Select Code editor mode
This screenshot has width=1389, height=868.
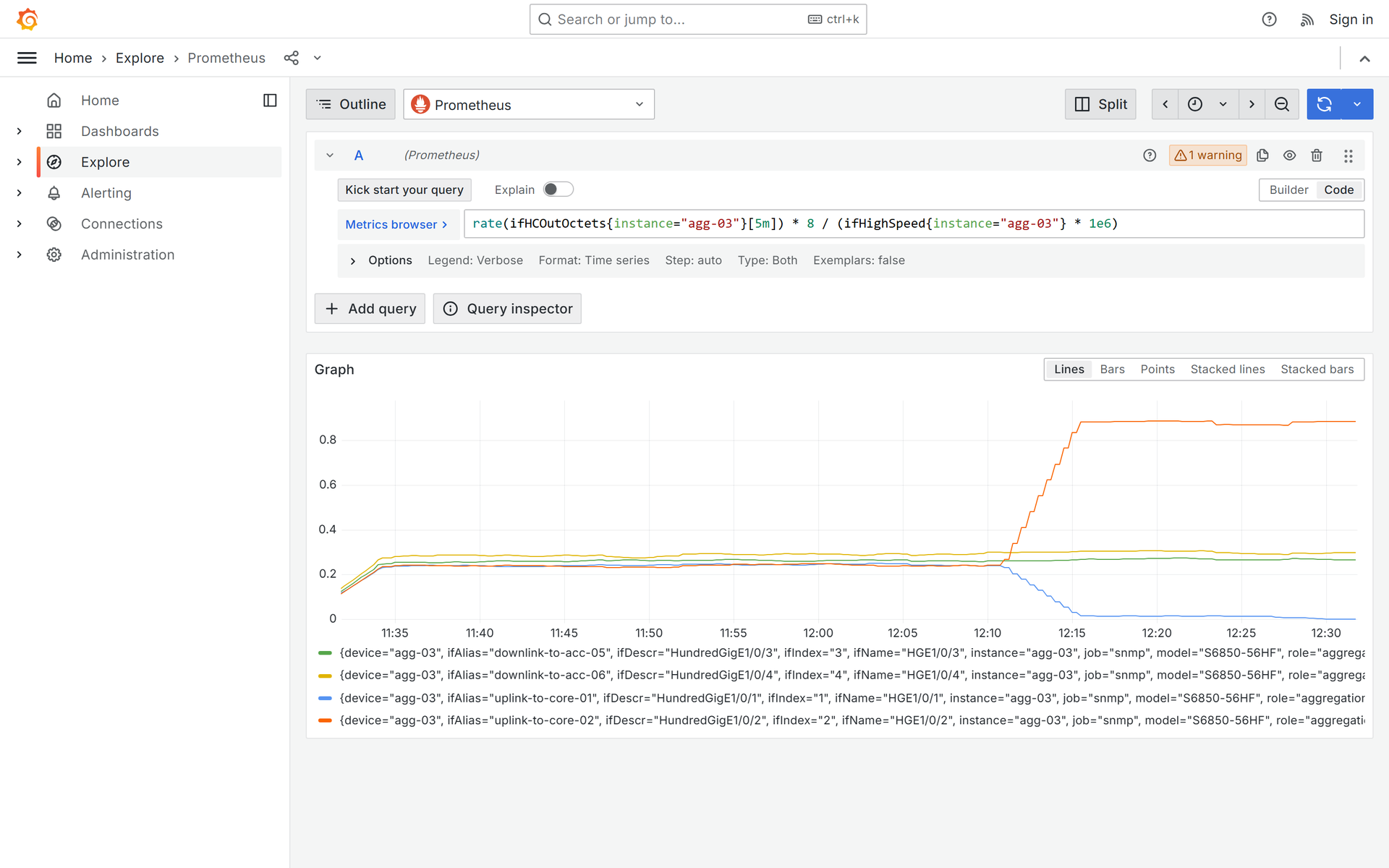pyautogui.click(x=1338, y=190)
